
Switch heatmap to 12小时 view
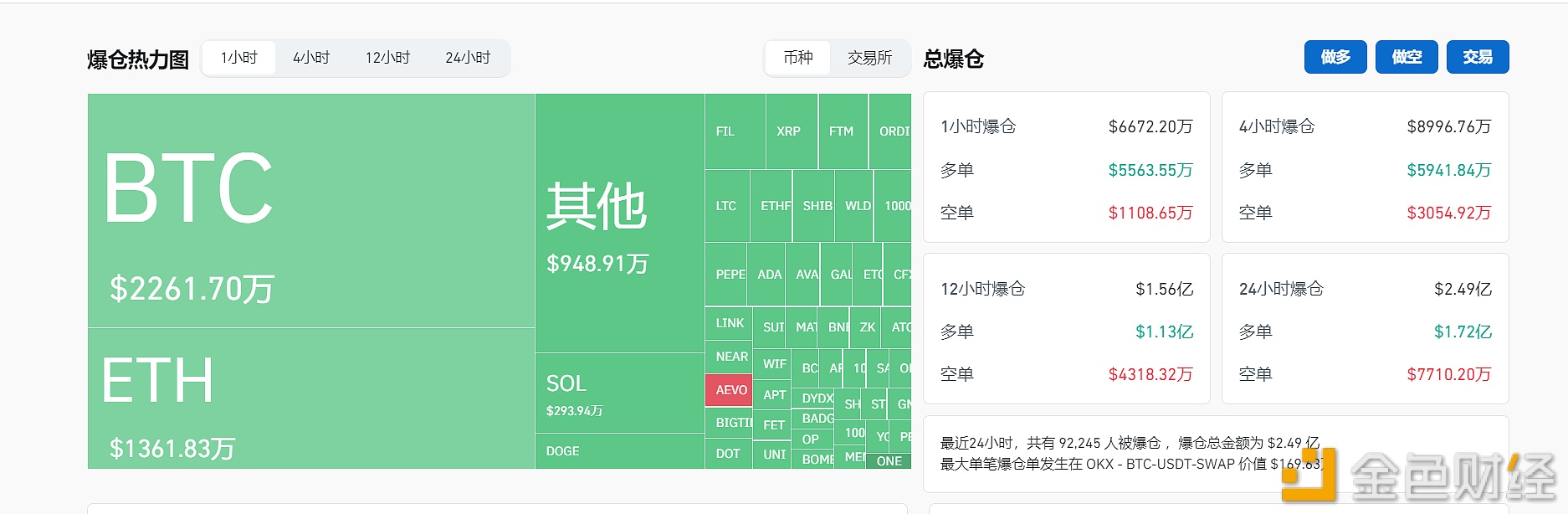pyautogui.click(x=387, y=58)
